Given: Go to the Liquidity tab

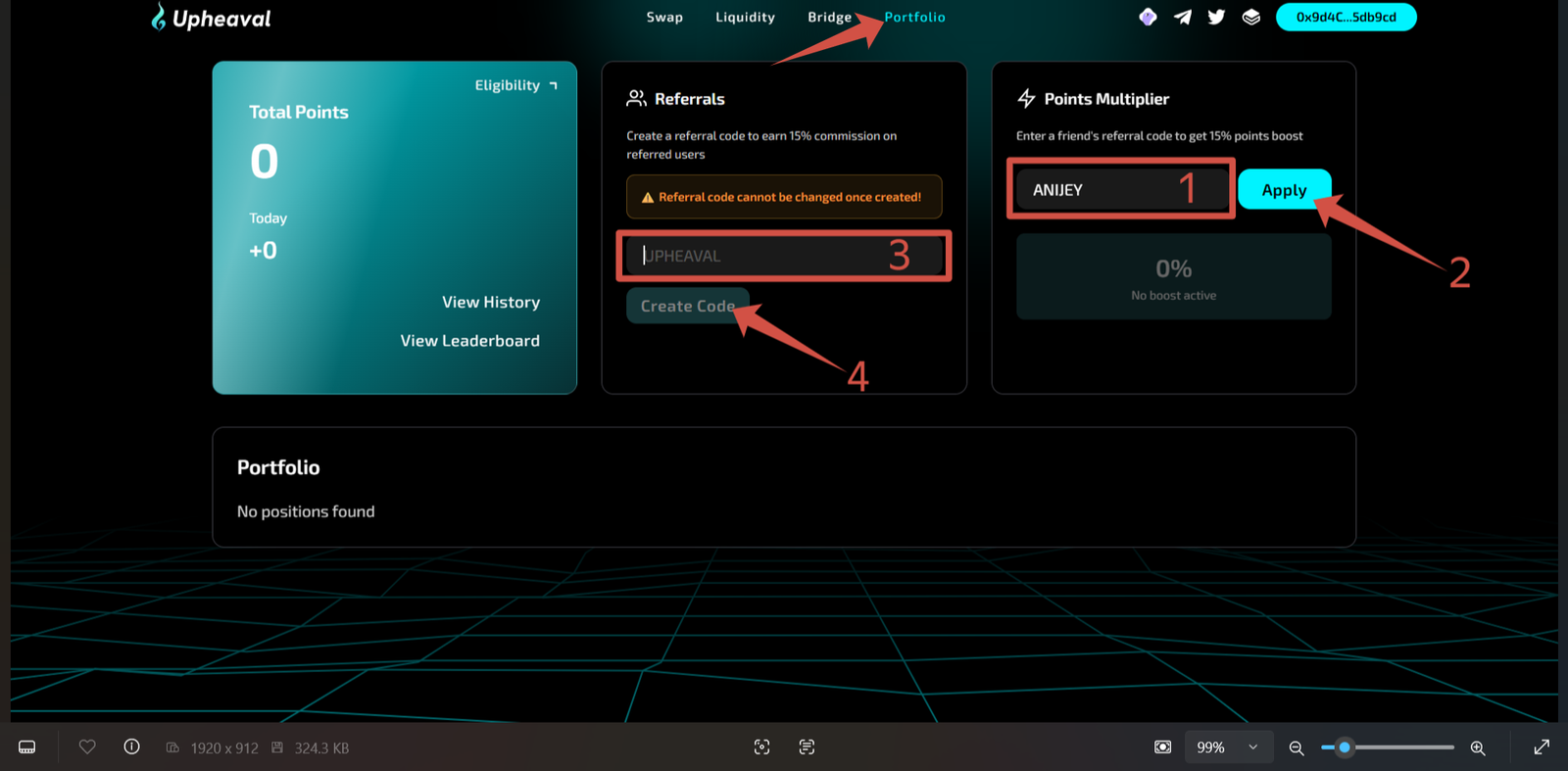Looking at the screenshot, I should (745, 17).
